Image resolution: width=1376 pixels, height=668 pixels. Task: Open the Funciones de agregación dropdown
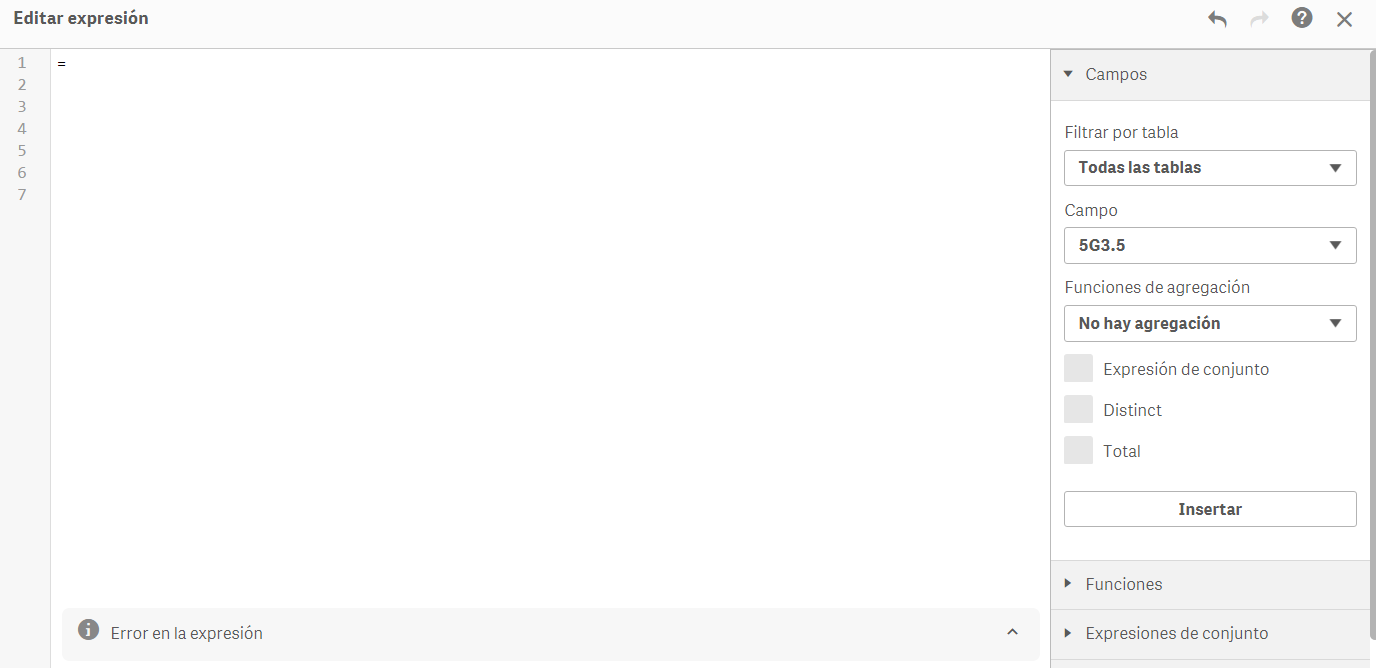pos(1209,323)
